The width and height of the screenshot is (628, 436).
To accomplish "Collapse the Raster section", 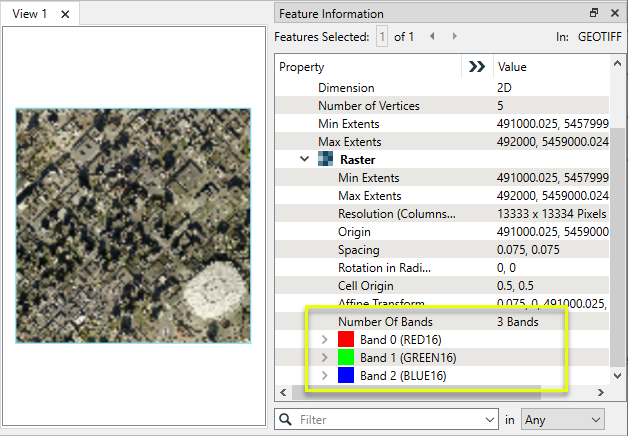I will 304,160.
